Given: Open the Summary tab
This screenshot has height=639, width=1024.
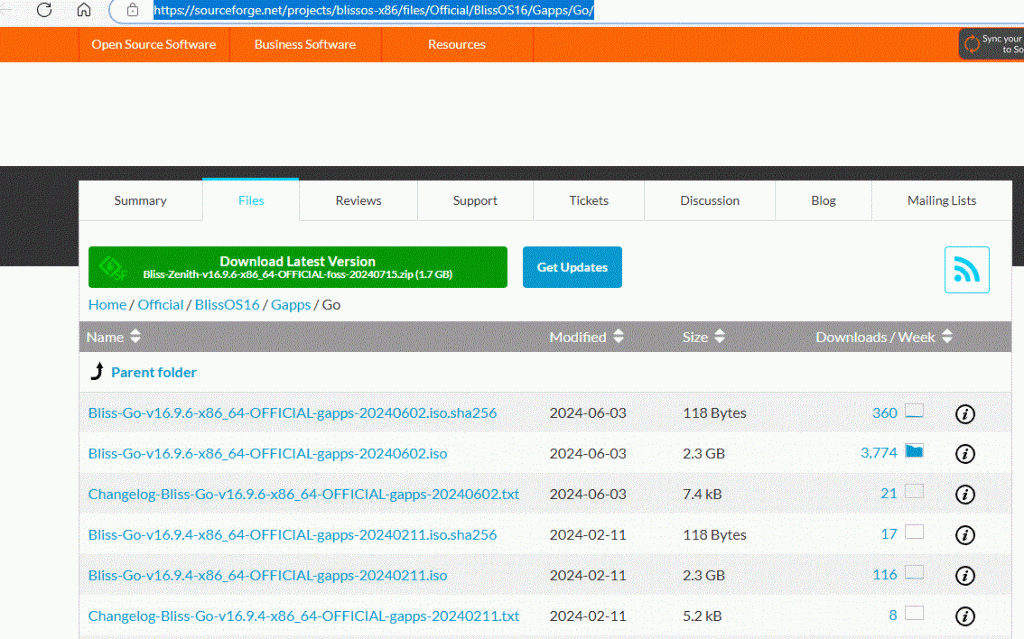Looking at the screenshot, I should tap(140, 201).
